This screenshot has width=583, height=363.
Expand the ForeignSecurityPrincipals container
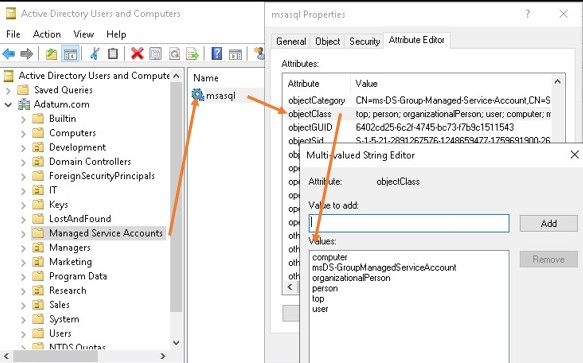pyautogui.click(x=23, y=177)
